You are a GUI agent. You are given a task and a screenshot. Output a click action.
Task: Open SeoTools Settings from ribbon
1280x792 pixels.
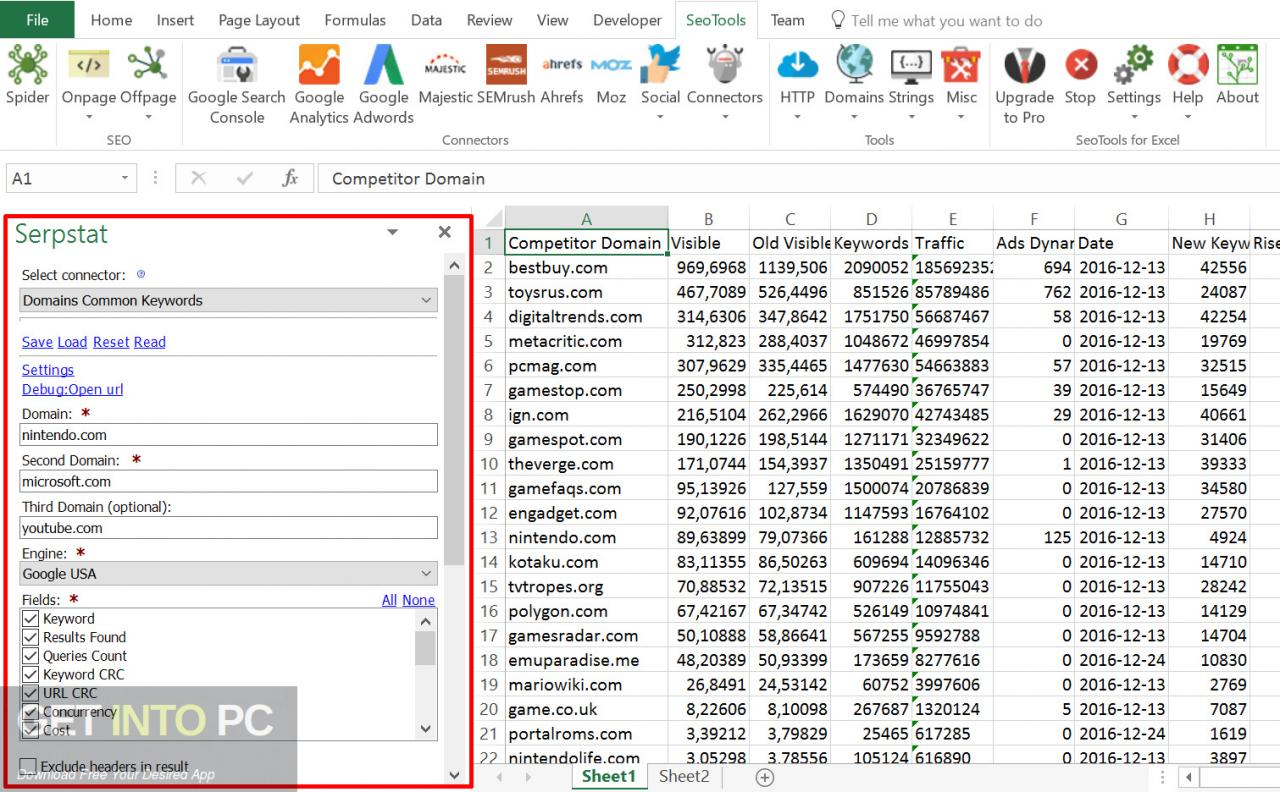1134,83
